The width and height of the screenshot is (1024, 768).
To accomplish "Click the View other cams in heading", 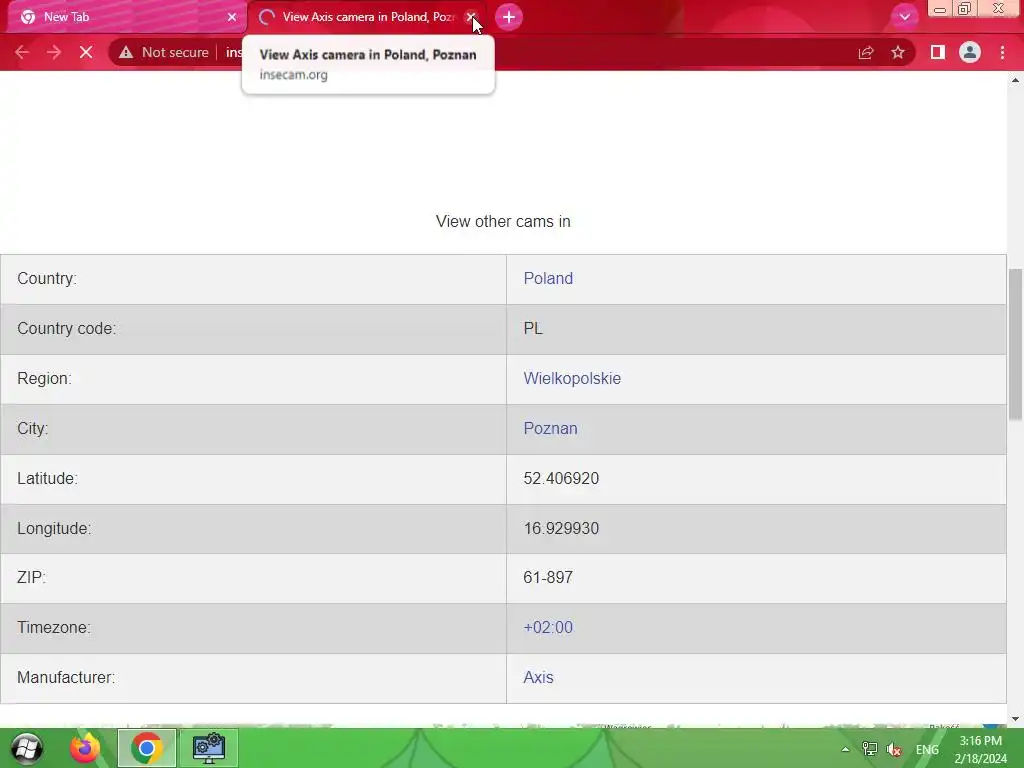I will [503, 221].
